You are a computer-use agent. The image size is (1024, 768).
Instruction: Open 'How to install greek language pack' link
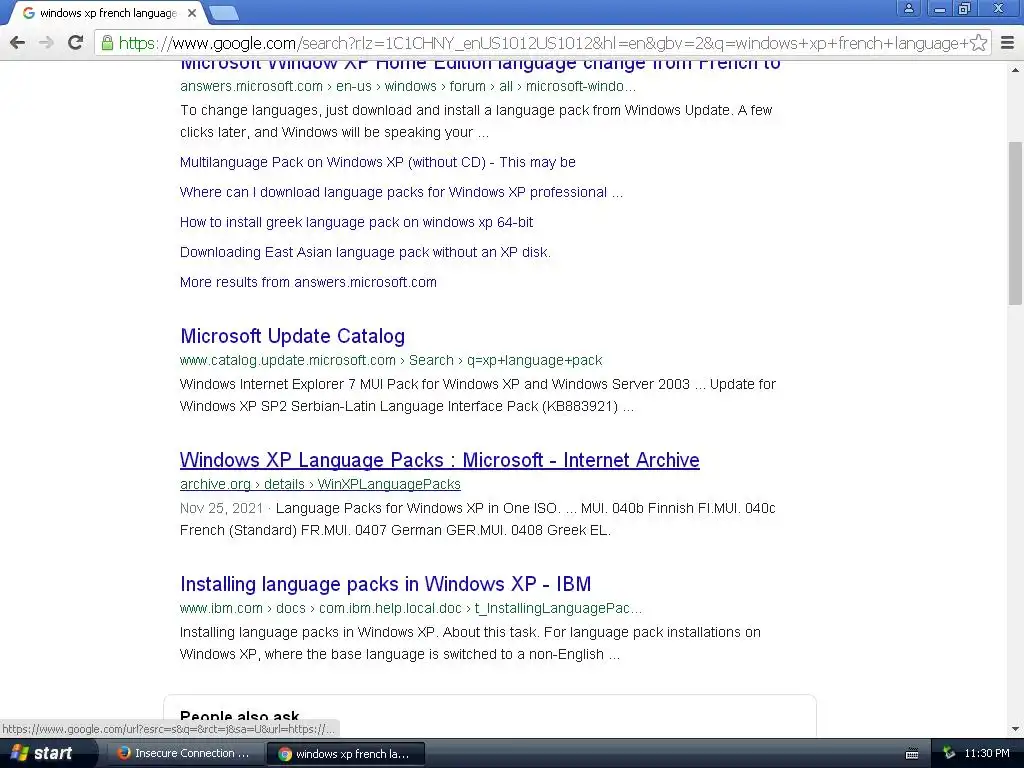coord(356,222)
